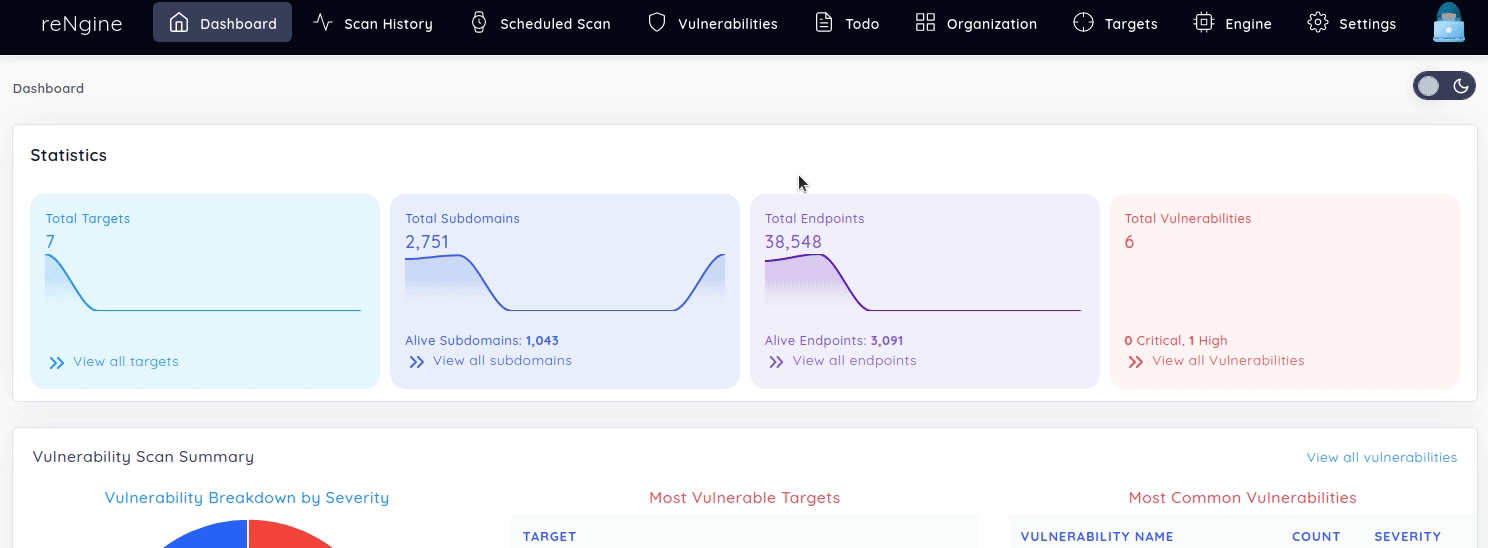Click Alive Endpoints: 3,091 text
The image size is (1488, 548).
tap(834, 341)
